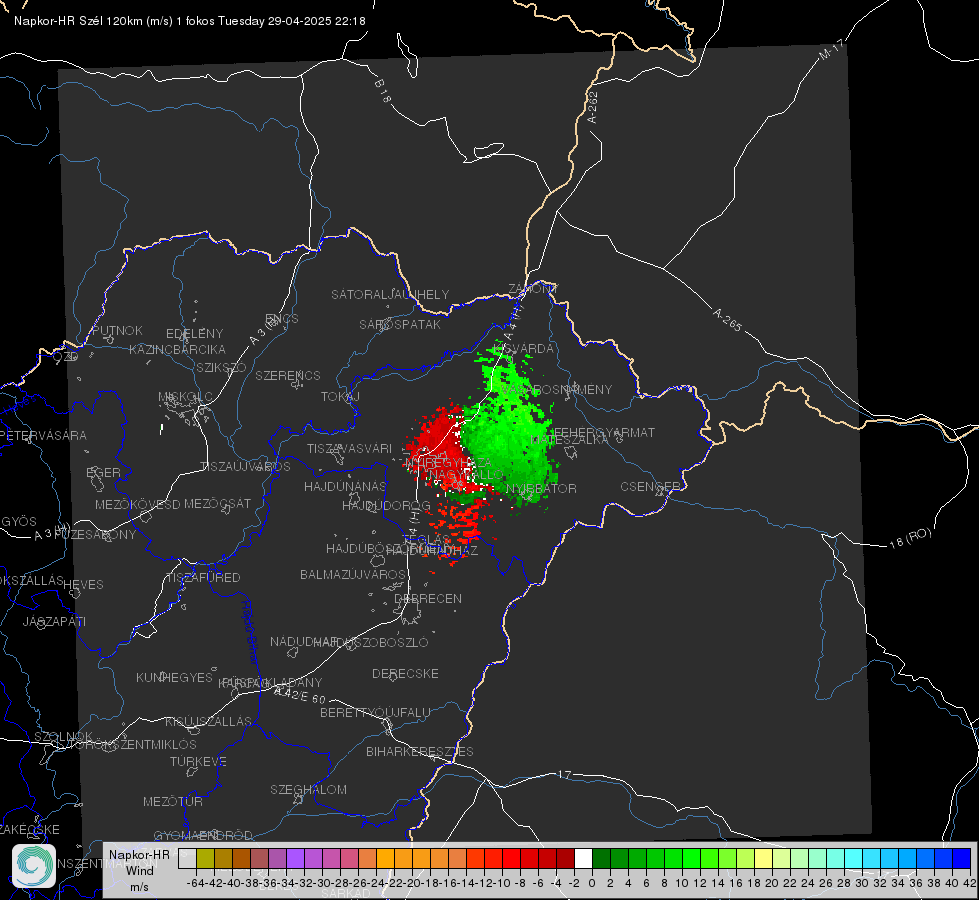Image resolution: width=979 pixels, height=900 pixels.
Task: Click the CSENGER city label
Action: click(650, 486)
